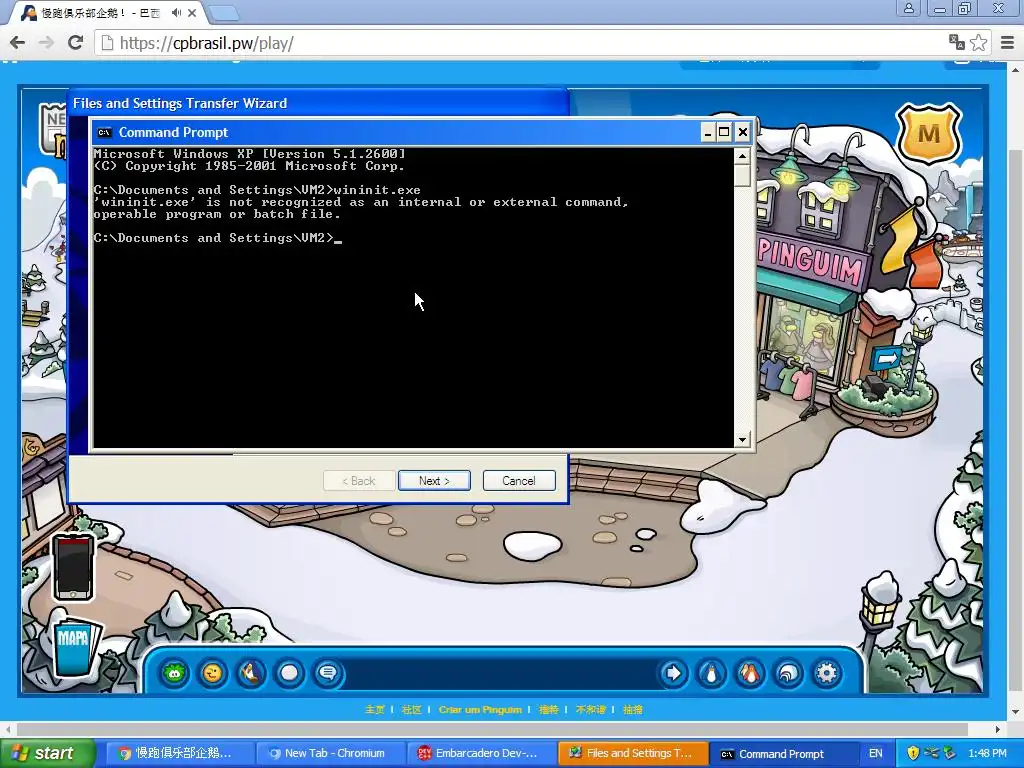1024x768 pixels.
Task: Click the 主页 home link below game
Action: (x=375, y=709)
